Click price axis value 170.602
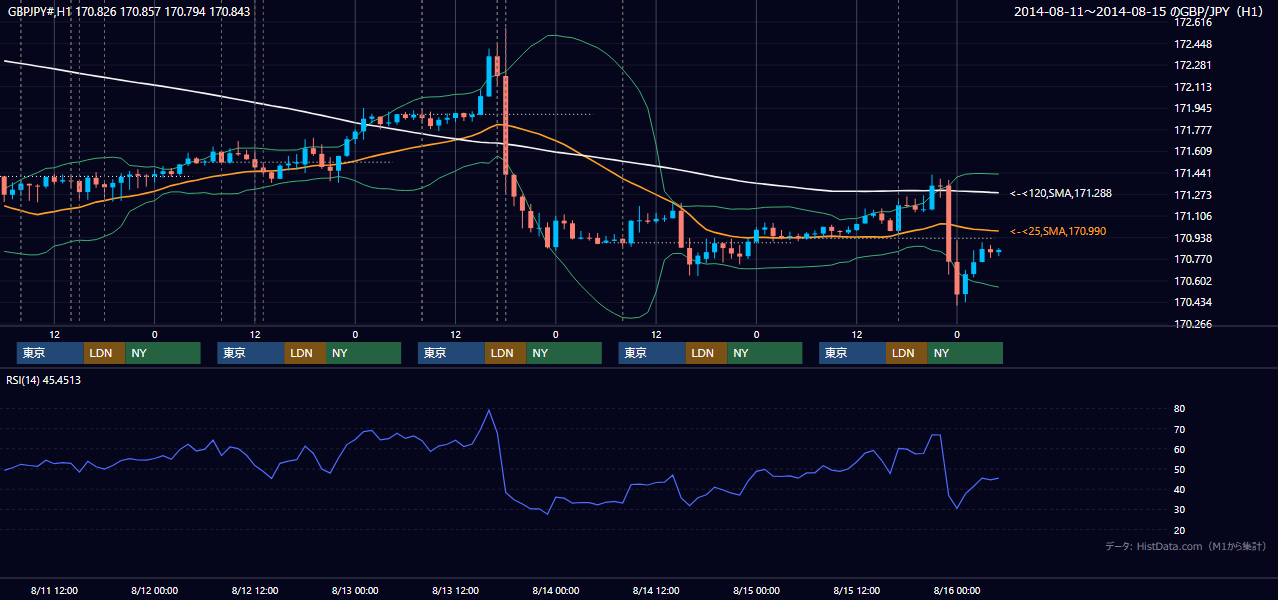This screenshot has width=1278, height=600. click(x=1192, y=281)
